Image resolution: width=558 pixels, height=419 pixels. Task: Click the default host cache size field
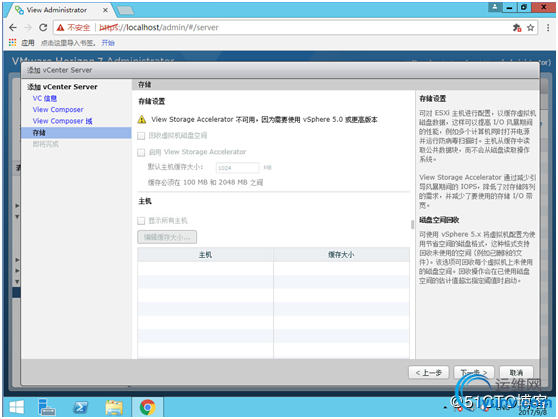pyautogui.click(x=237, y=168)
